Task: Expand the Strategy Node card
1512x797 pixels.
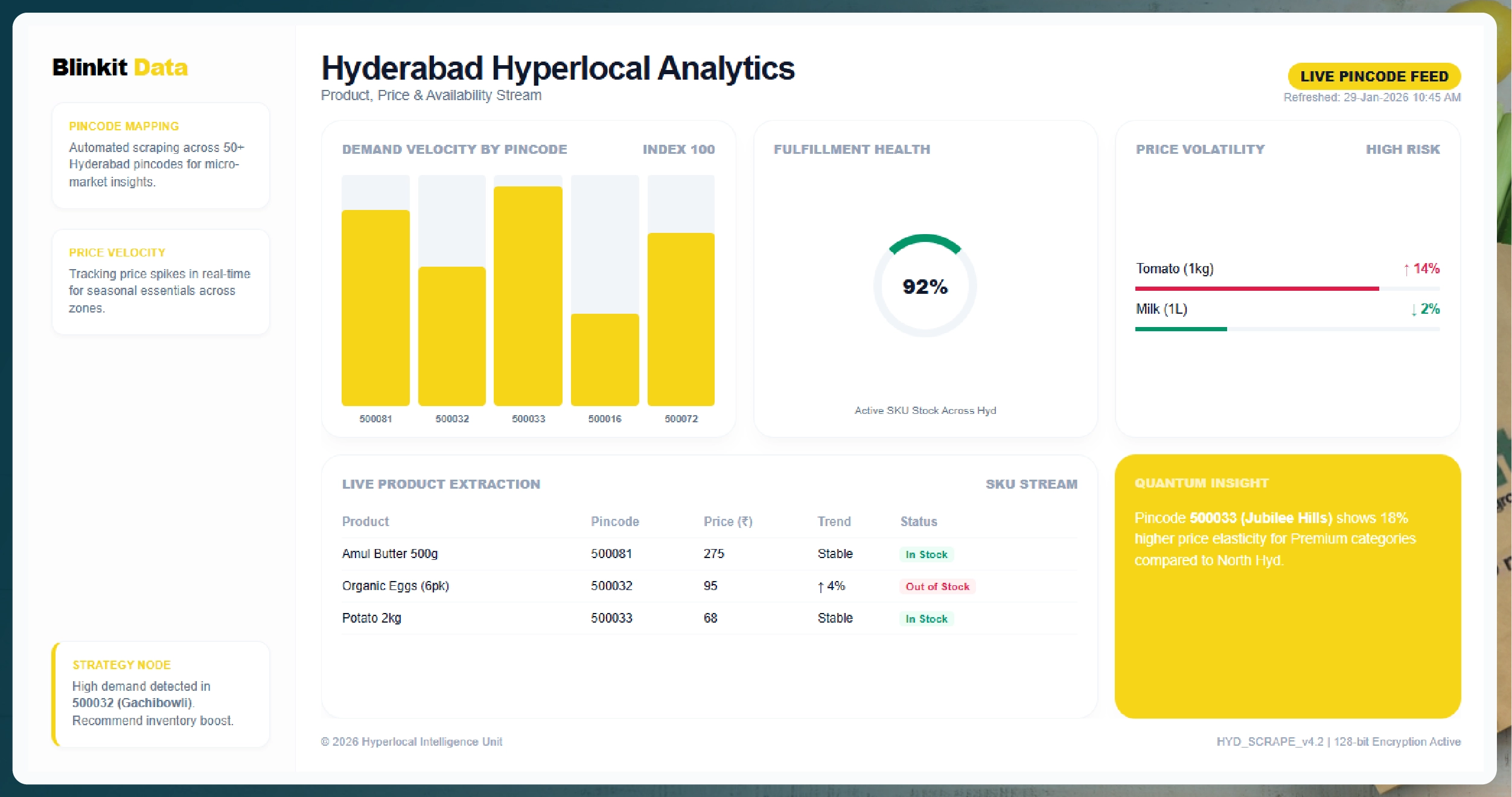Action: [160, 694]
